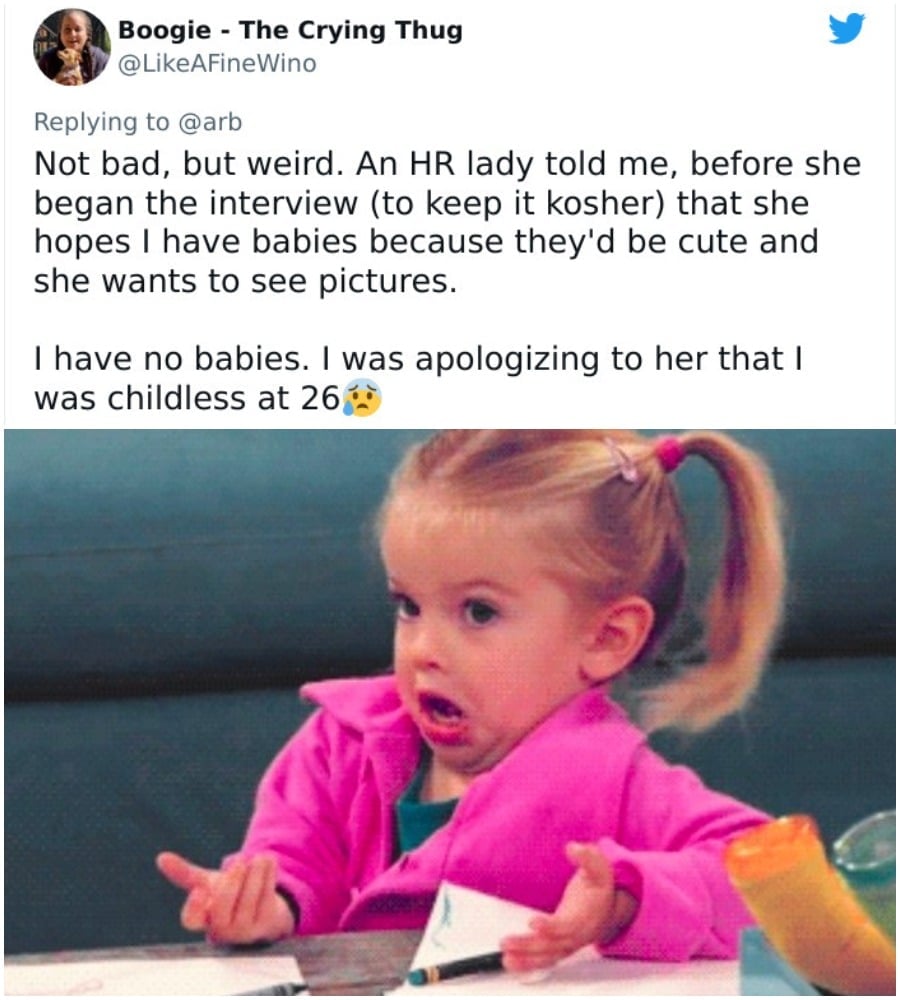Click the 'Replying to' label

(102, 122)
